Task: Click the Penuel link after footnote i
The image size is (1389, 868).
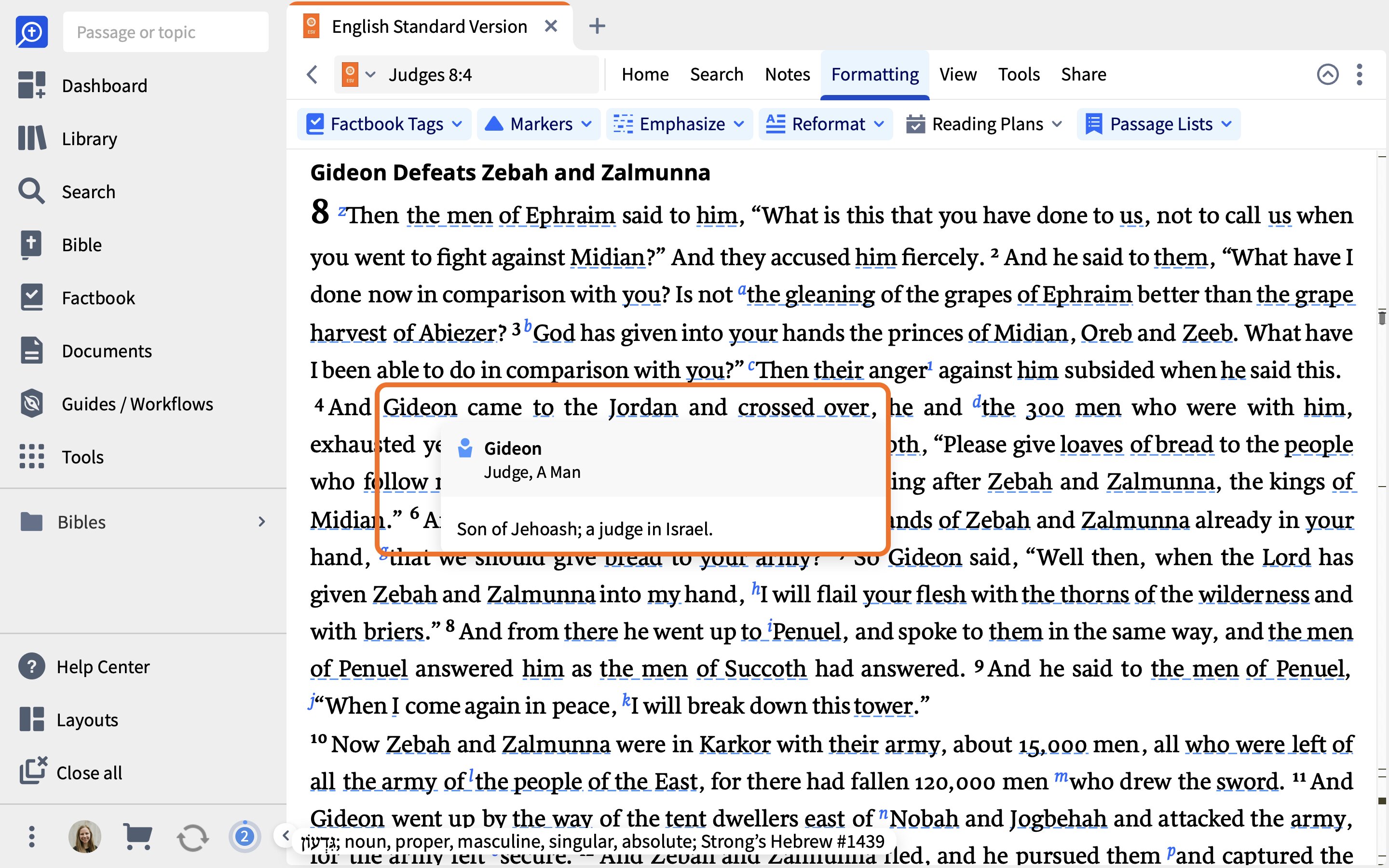Action: click(806, 632)
